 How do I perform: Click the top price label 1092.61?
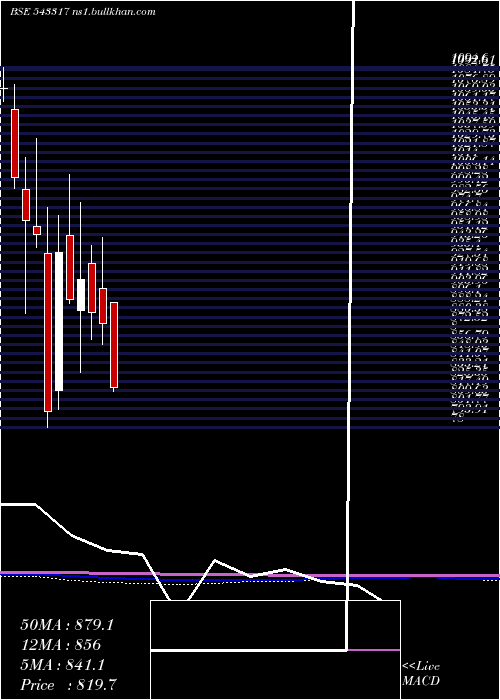pyautogui.click(x=473, y=58)
